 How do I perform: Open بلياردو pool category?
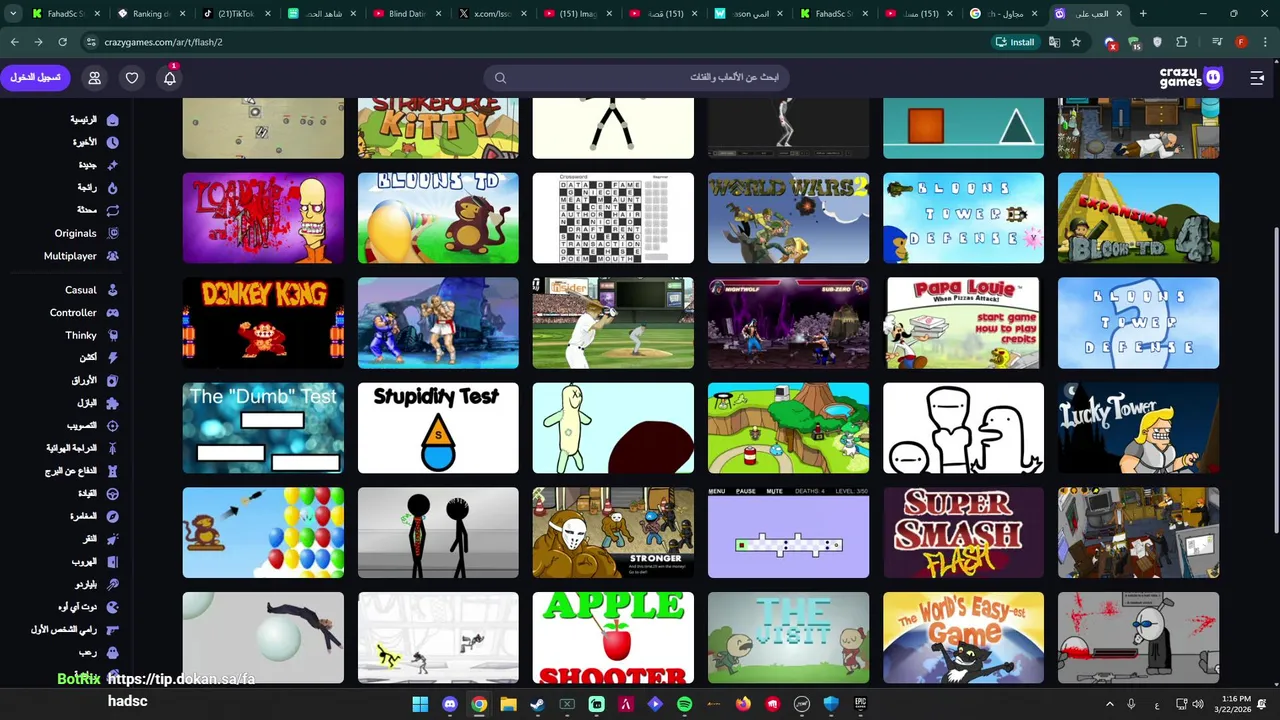point(96,584)
